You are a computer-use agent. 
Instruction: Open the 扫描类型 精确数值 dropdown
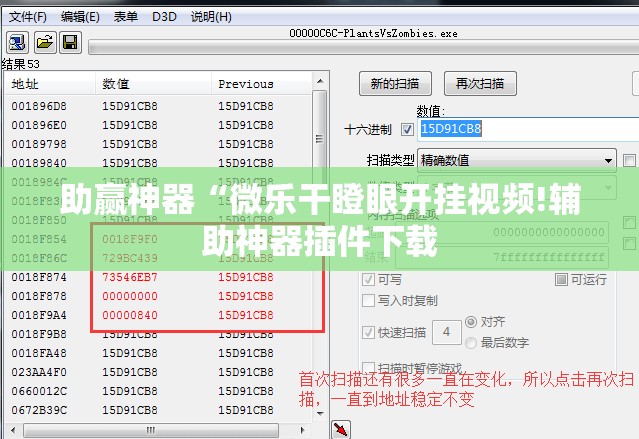517,161
